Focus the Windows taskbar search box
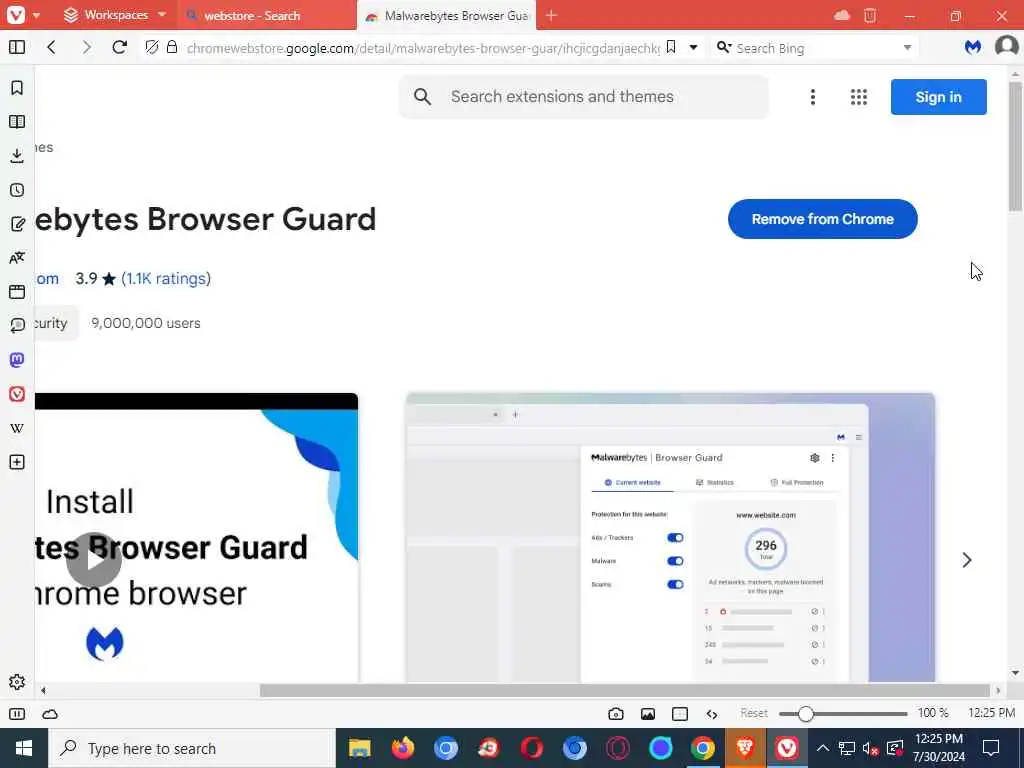Image resolution: width=1024 pixels, height=768 pixels. 191,748
